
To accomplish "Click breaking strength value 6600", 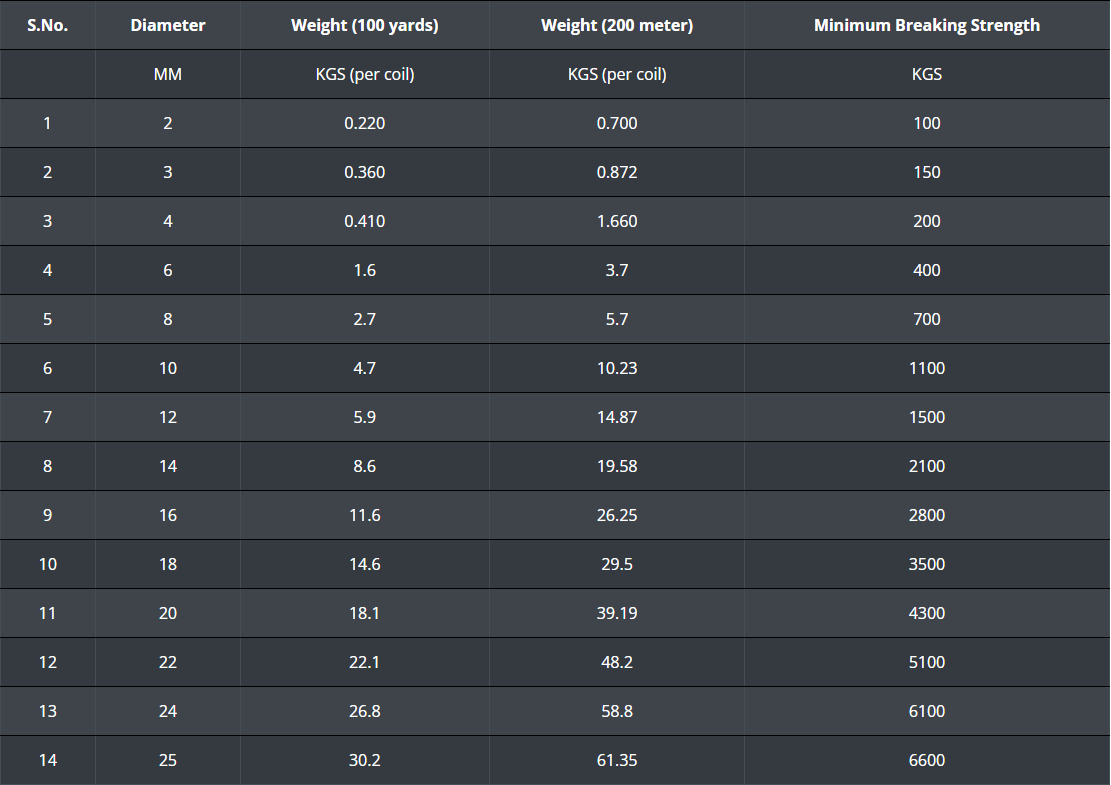I will (x=927, y=760).
